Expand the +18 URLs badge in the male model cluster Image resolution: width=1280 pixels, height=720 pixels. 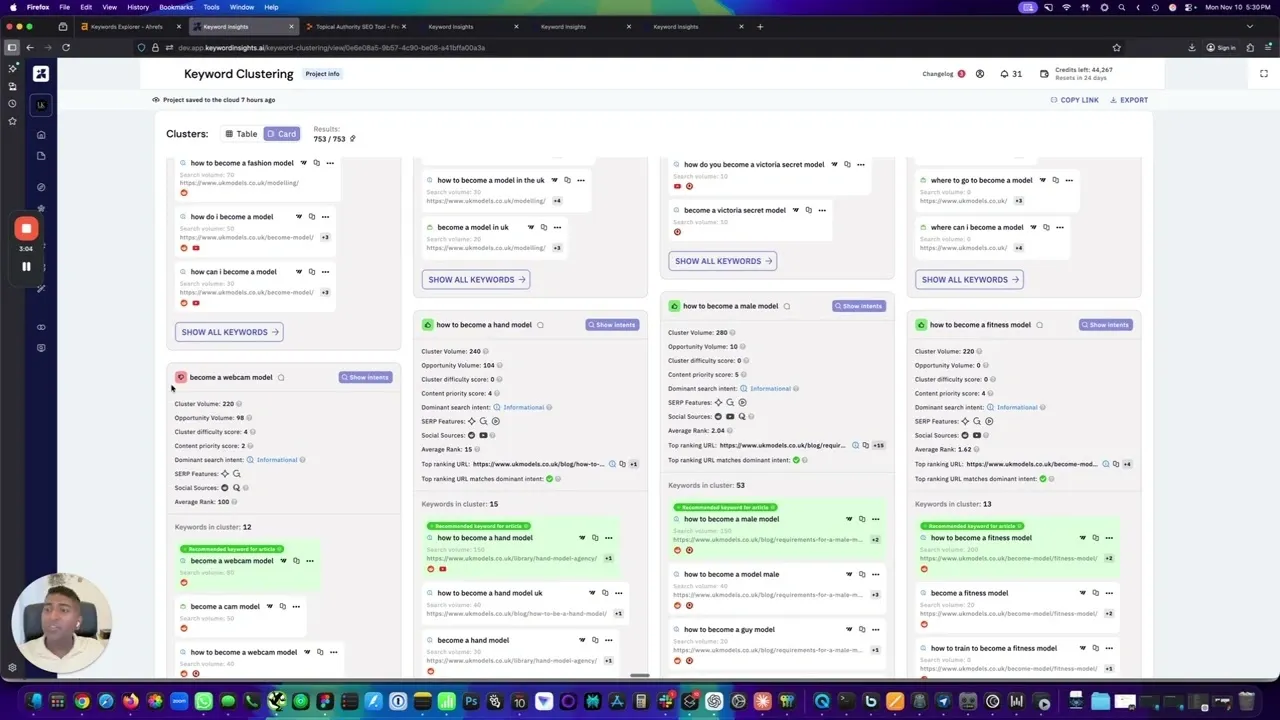(878, 445)
